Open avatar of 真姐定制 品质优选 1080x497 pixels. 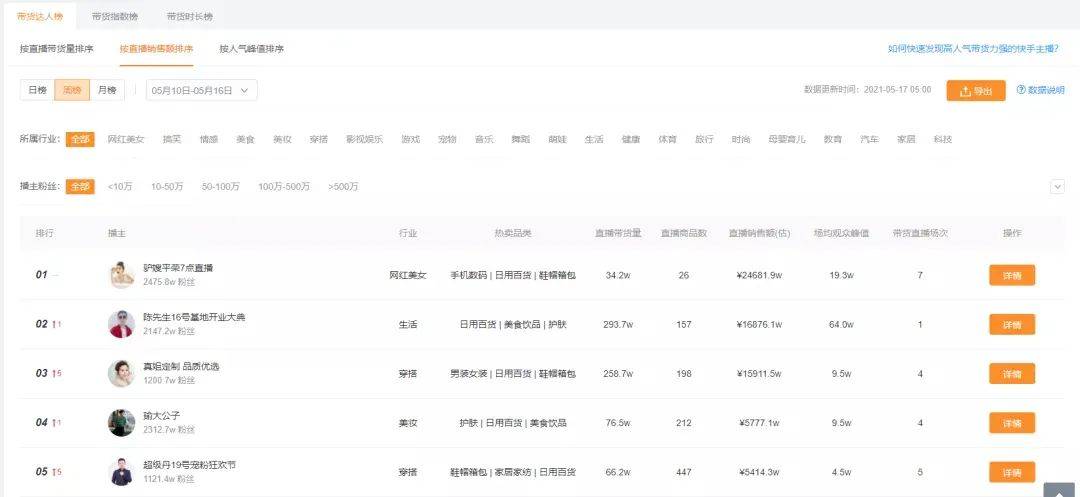[x=121, y=373]
